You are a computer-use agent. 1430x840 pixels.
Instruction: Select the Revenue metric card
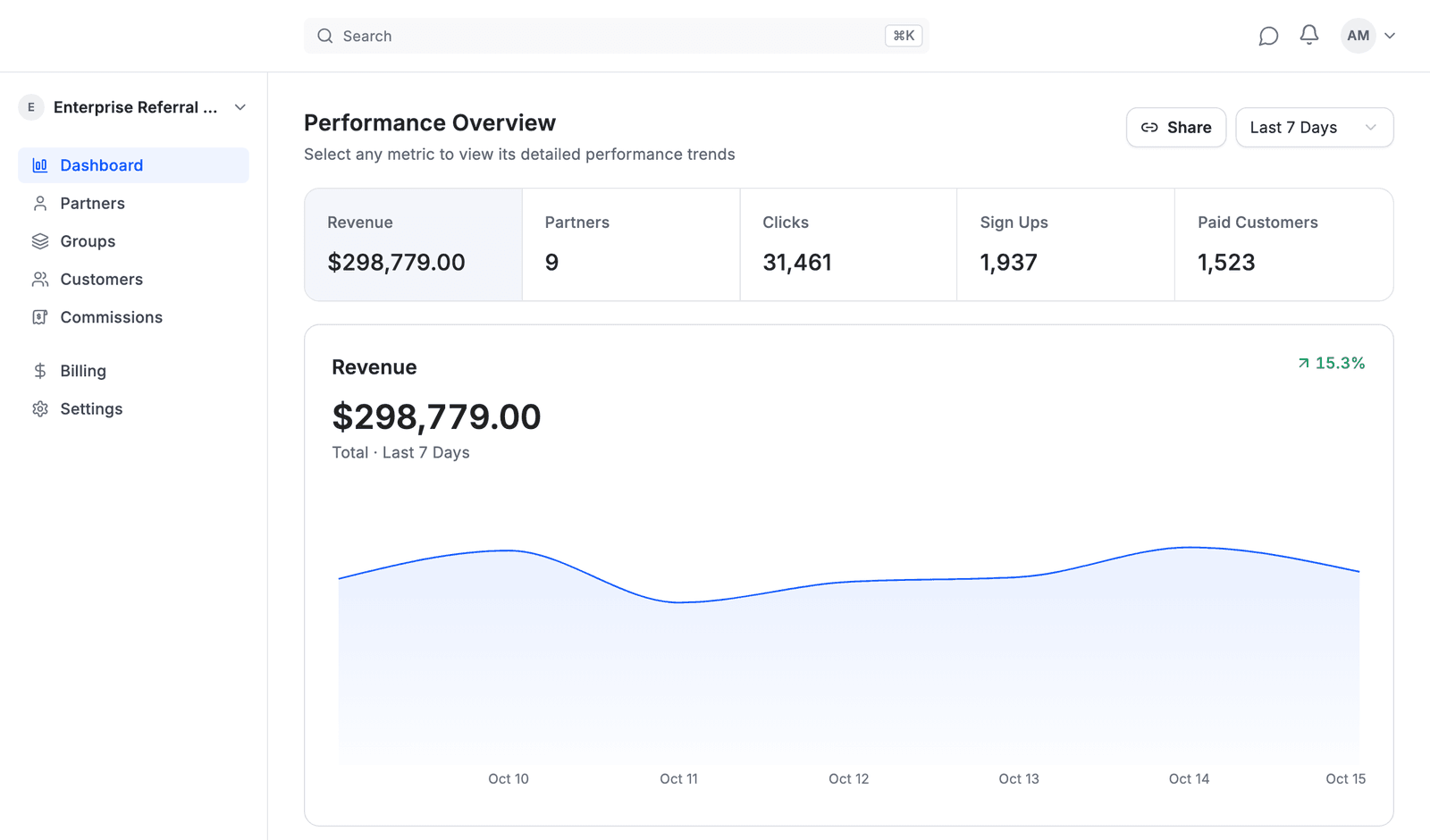[414, 244]
